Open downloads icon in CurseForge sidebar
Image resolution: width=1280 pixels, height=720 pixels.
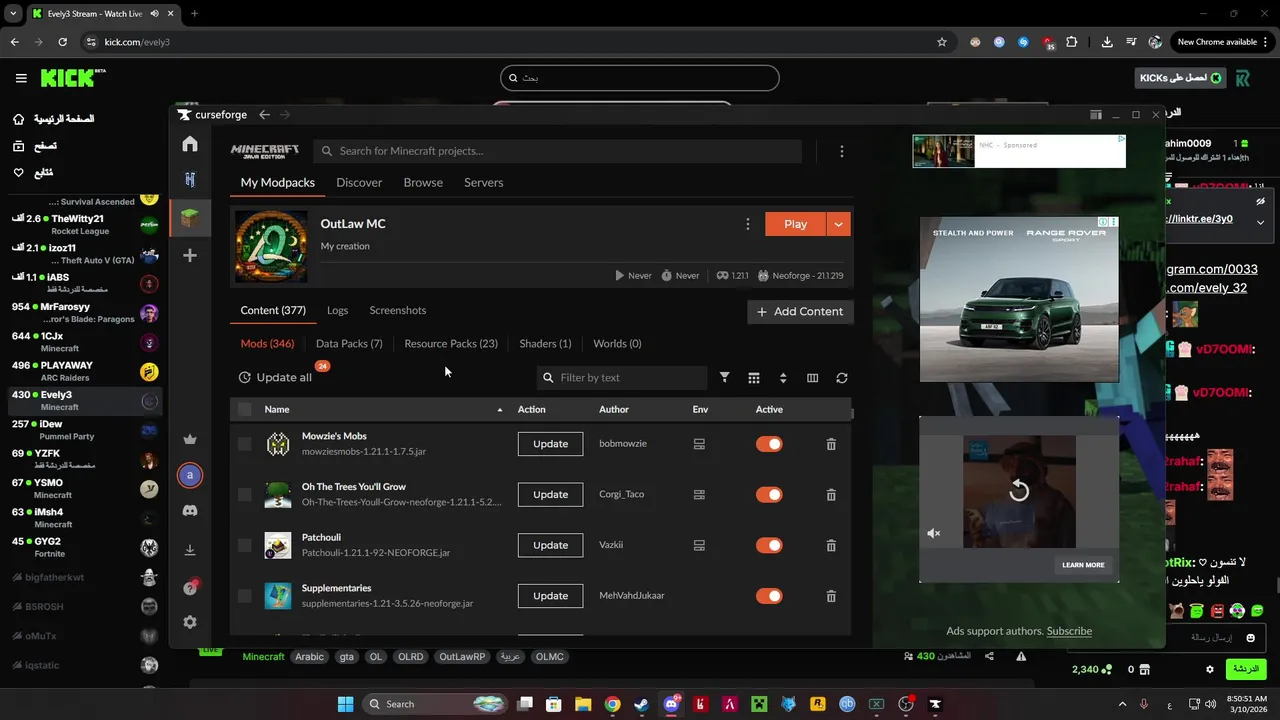[x=190, y=550]
